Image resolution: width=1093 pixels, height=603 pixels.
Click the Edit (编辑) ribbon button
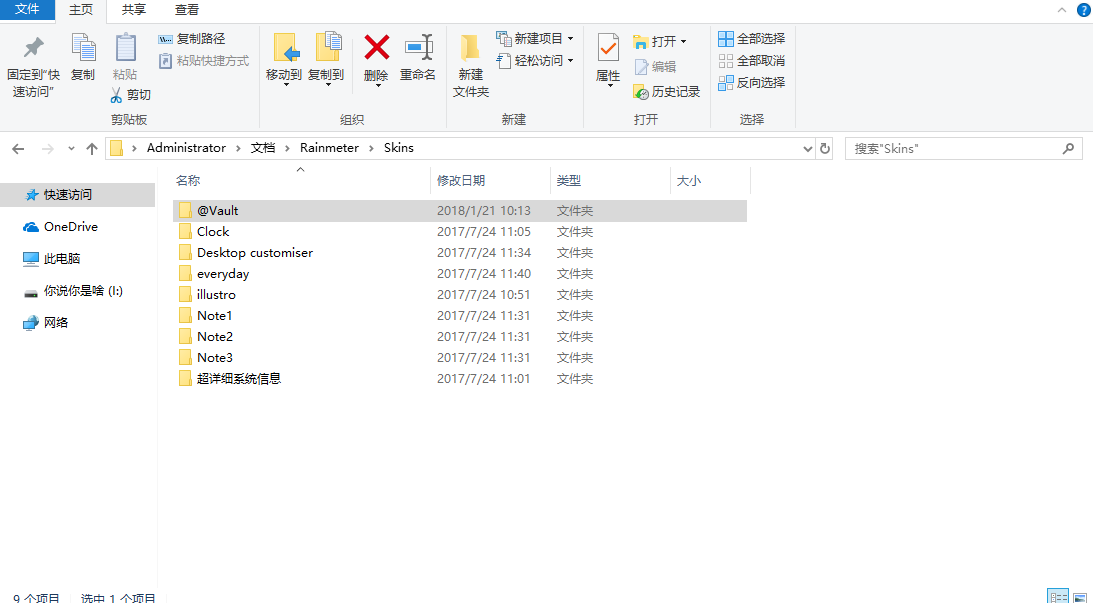tap(655, 66)
